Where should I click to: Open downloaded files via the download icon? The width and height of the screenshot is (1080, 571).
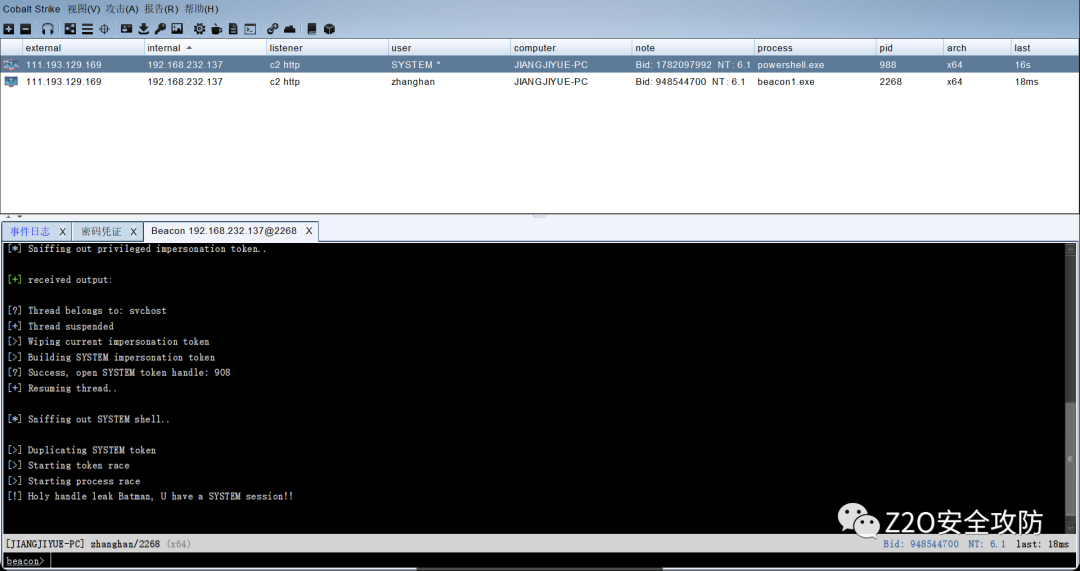click(x=143, y=29)
